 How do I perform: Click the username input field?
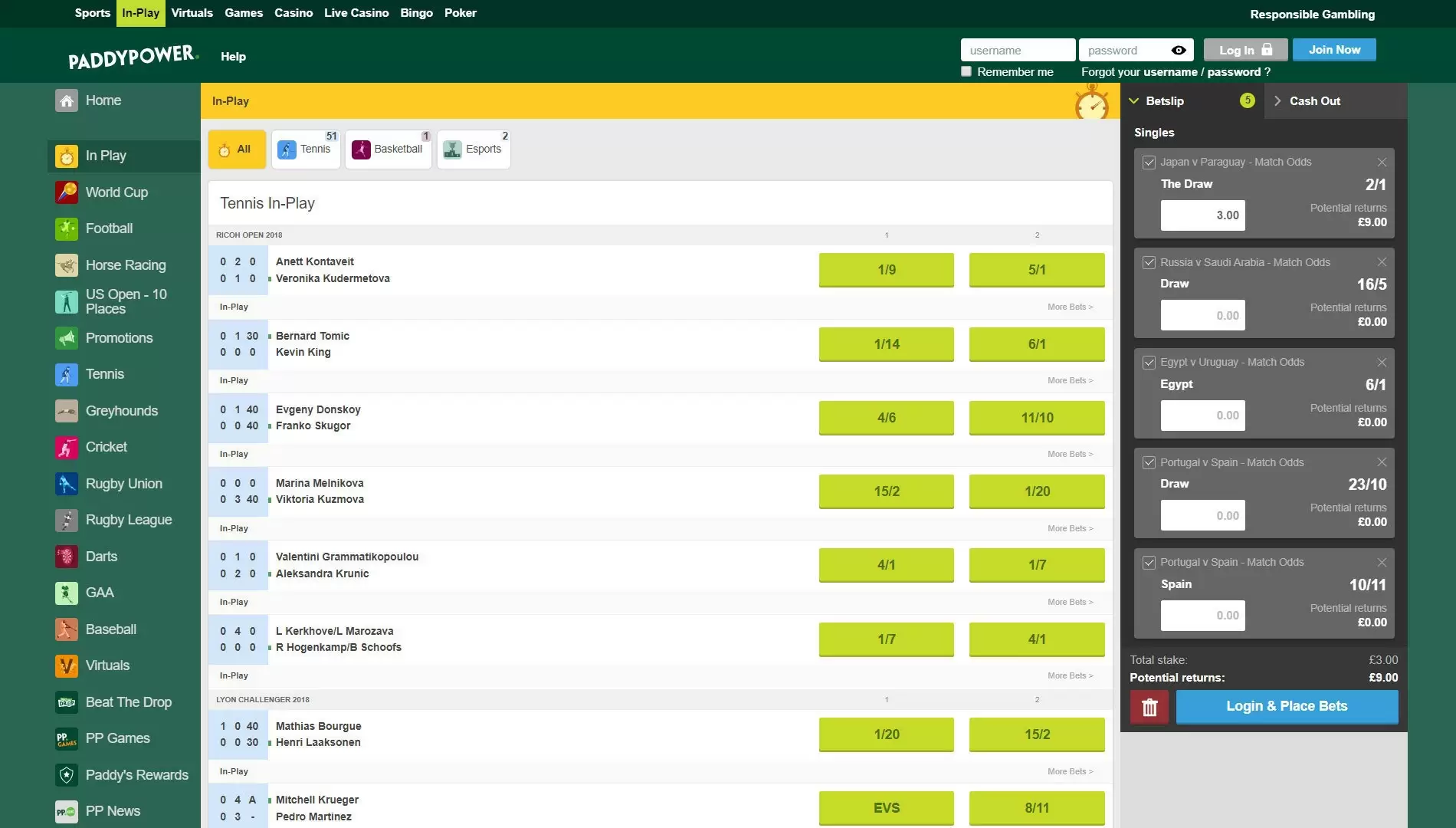[1018, 50]
